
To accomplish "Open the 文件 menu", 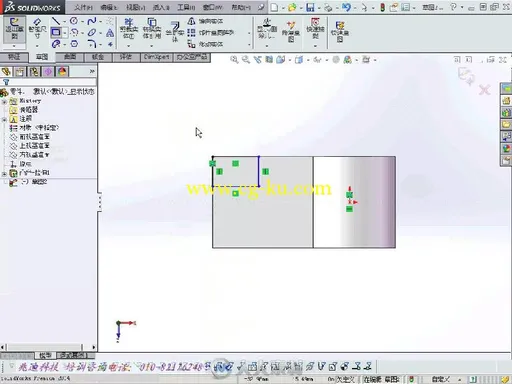I will point(83,7).
